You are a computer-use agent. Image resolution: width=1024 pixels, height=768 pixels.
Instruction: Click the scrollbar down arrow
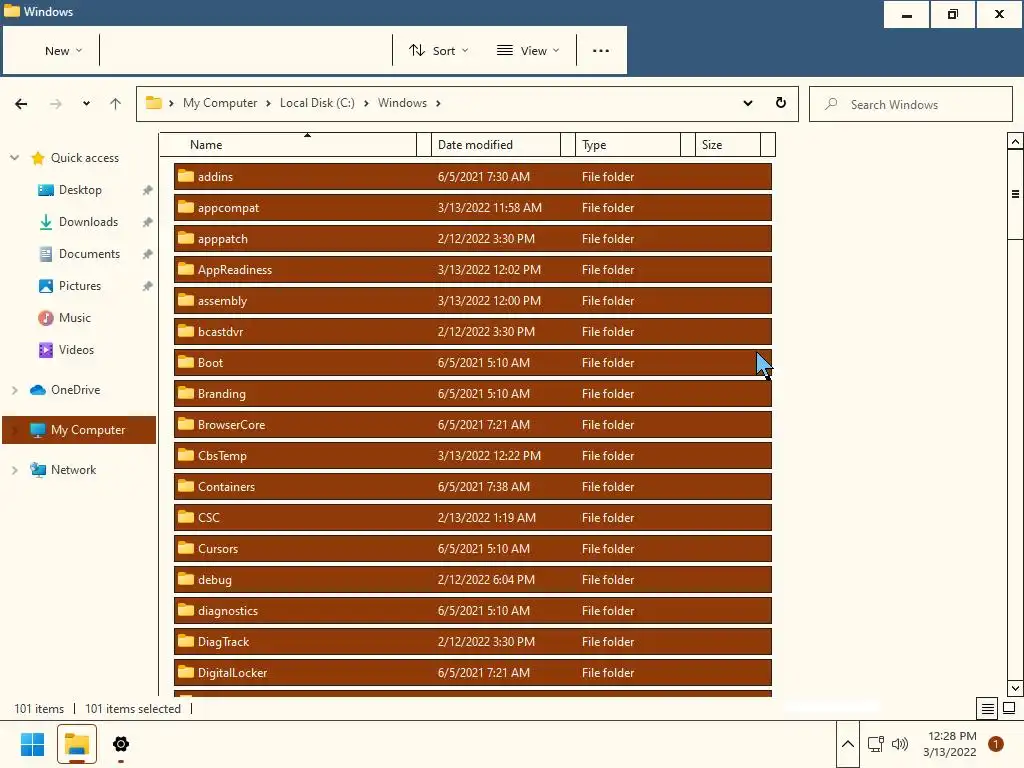click(x=1015, y=688)
